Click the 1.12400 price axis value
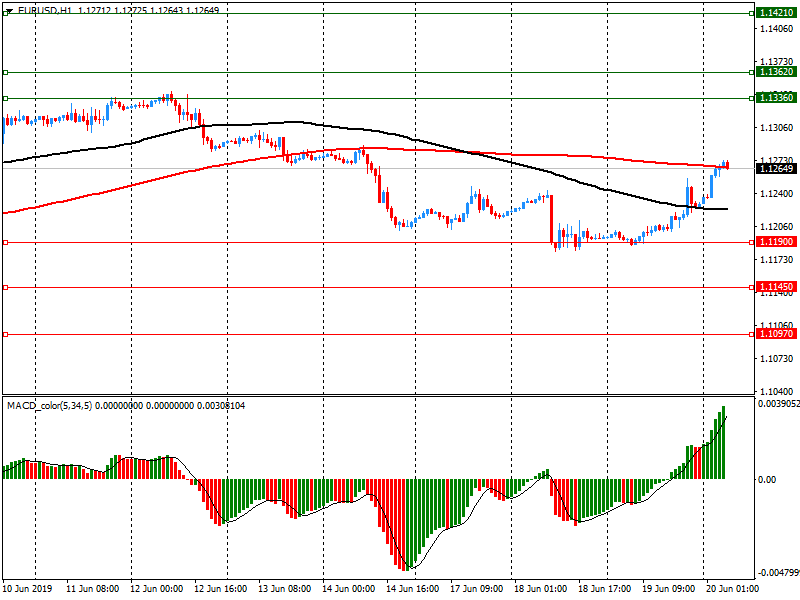 click(777, 193)
